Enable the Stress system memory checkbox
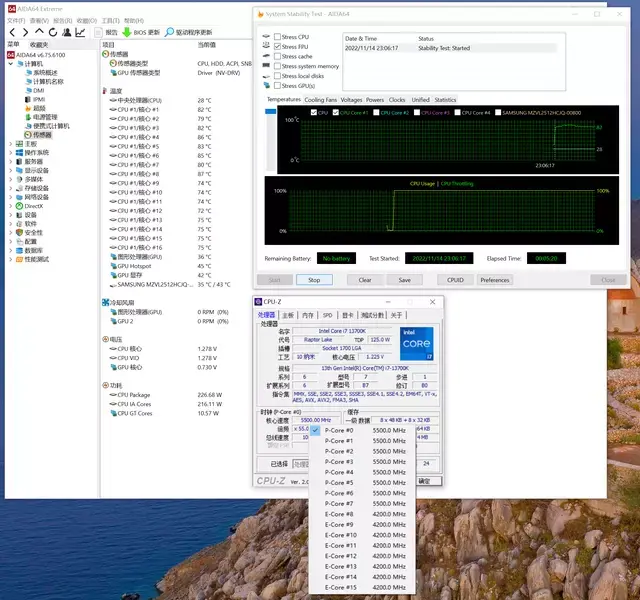Viewport: 640px width, 600px height. (x=278, y=66)
